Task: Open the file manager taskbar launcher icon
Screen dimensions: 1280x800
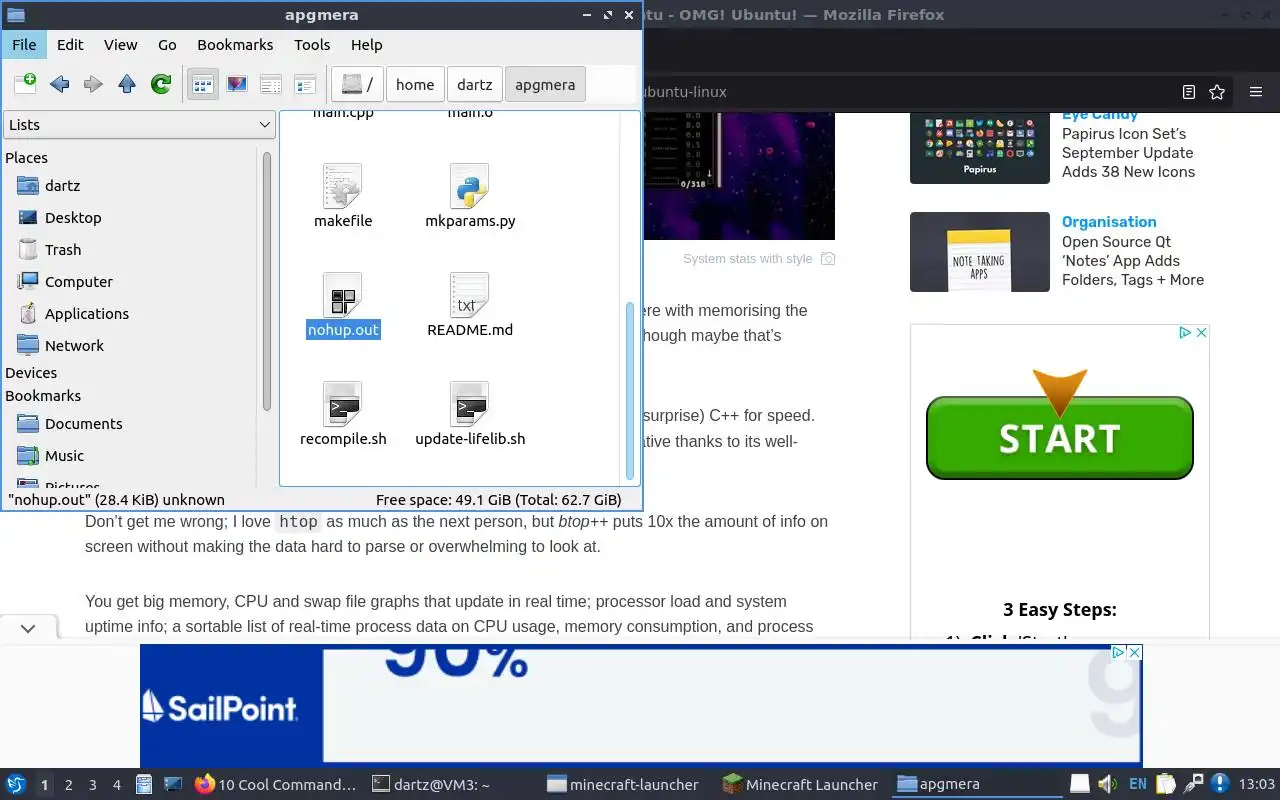Action: point(144,785)
